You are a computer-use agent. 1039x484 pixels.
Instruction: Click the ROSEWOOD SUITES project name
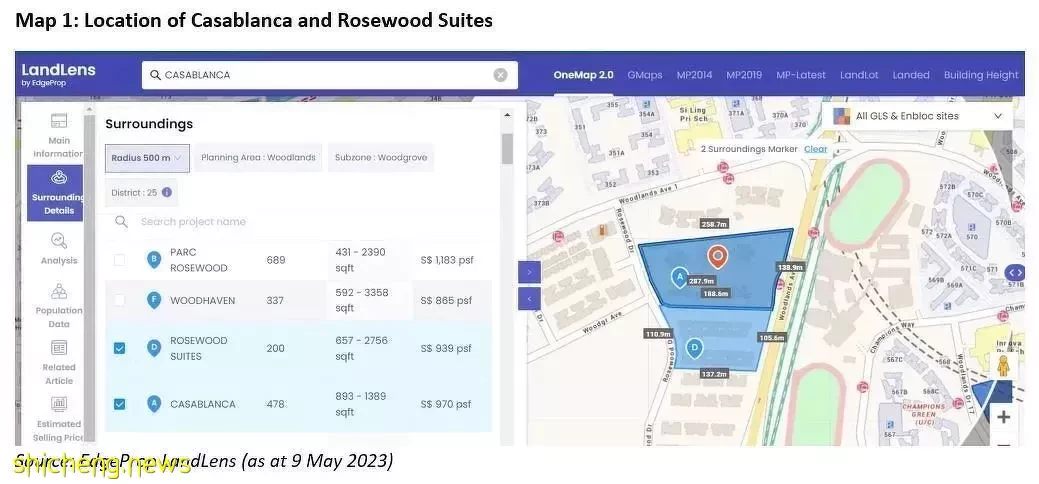[199, 348]
